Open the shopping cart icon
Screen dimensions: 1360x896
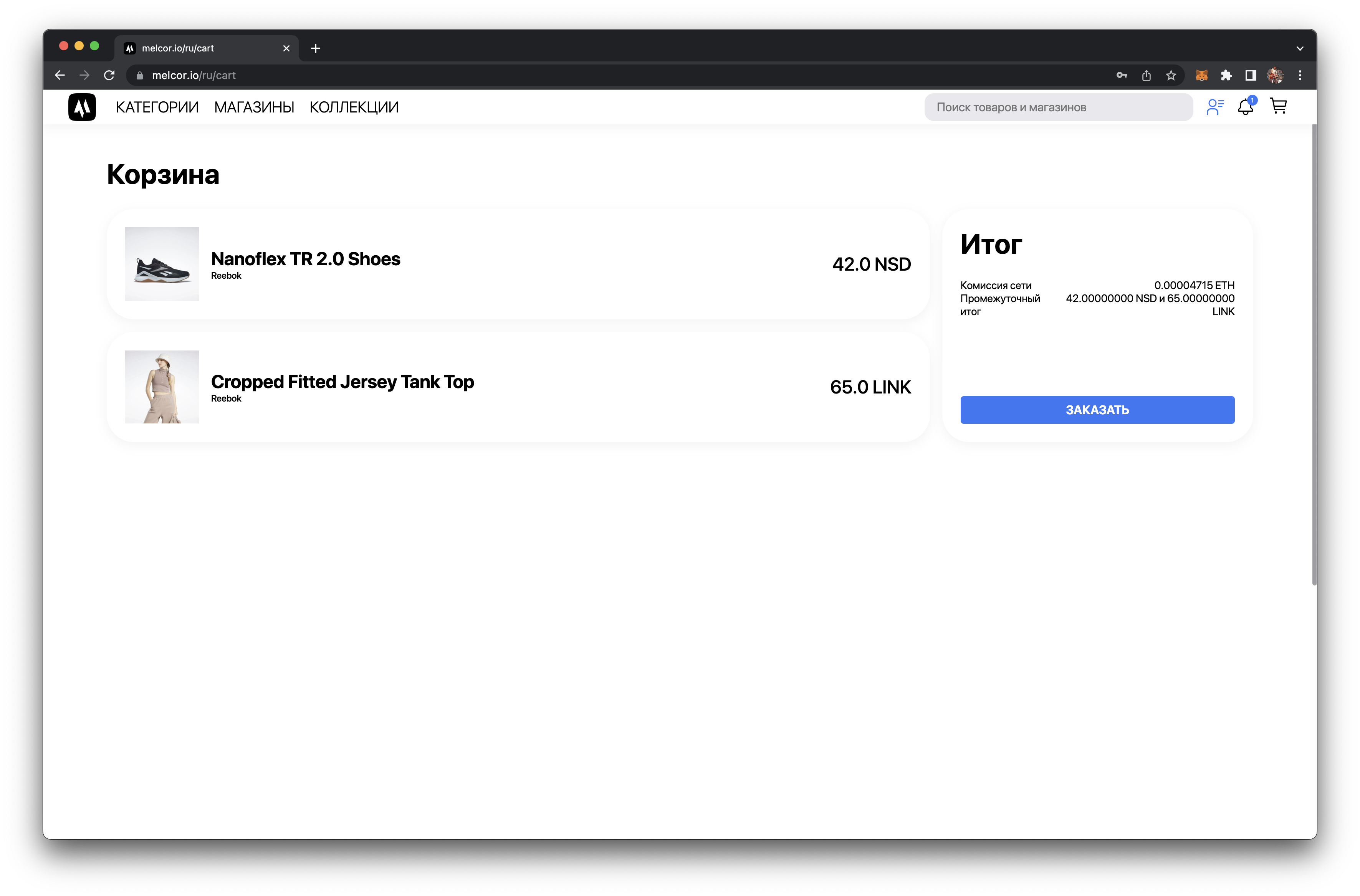tap(1279, 106)
